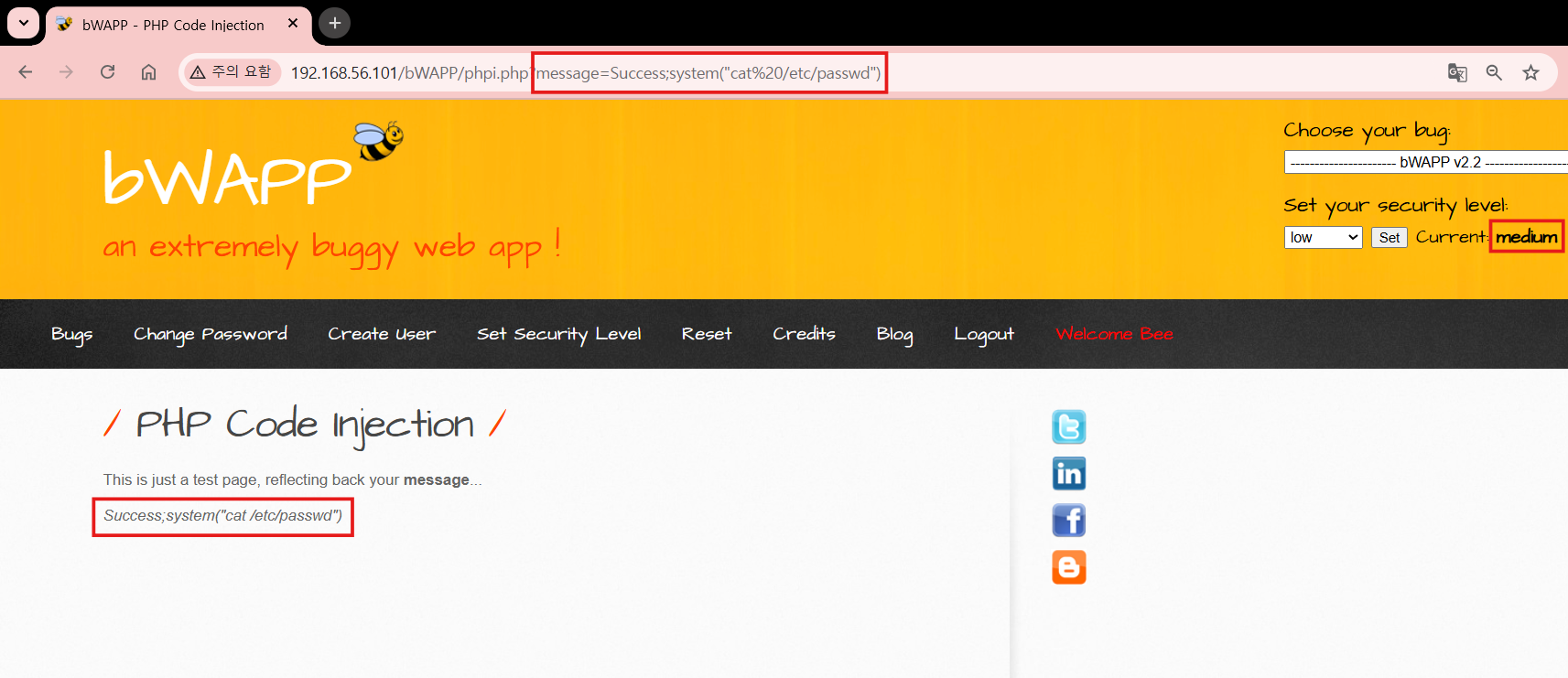Open the security level dropdown showing low
1568x678 pixels.
point(1323,237)
